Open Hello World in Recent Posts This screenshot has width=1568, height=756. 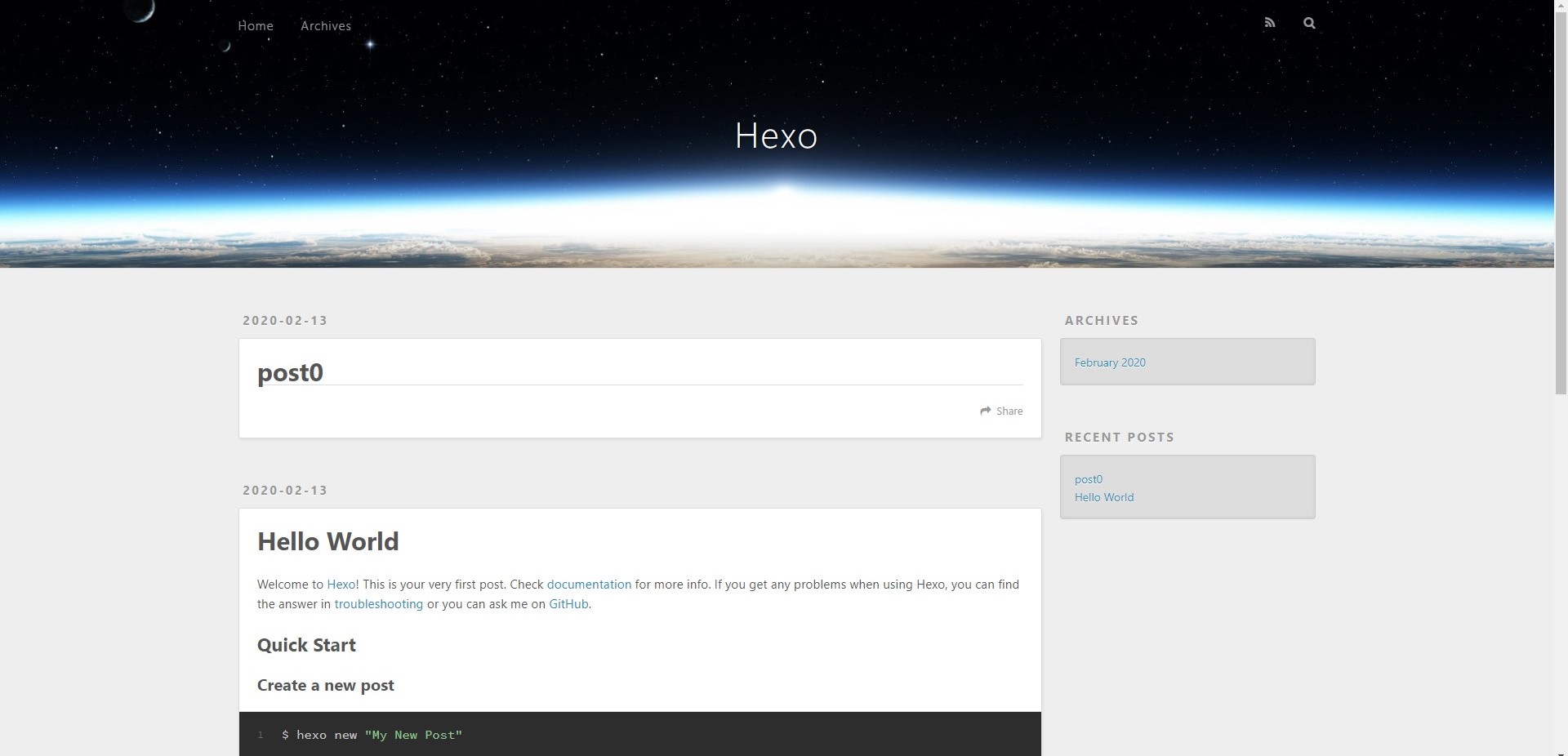[x=1104, y=497]
